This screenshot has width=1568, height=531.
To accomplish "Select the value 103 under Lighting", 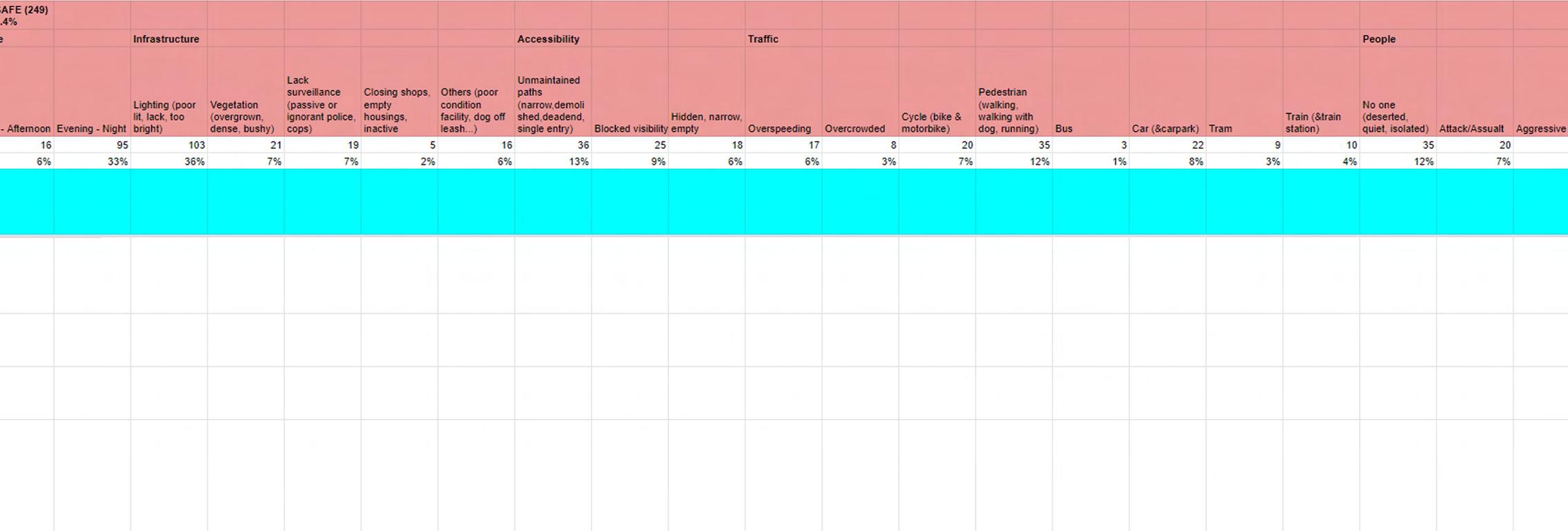I will (169, 145).
